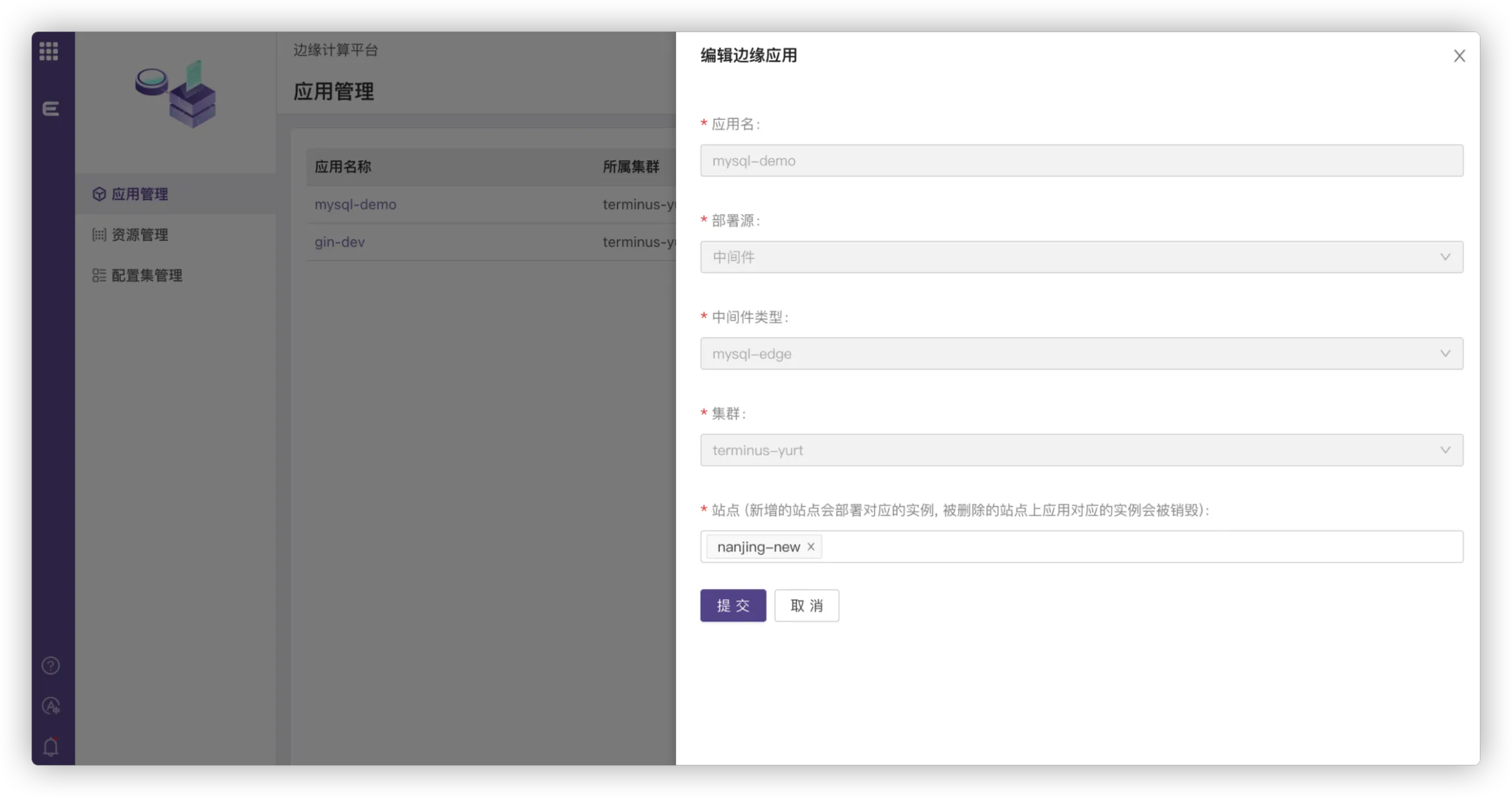Open the app grid launcher icon

pyautogui.click(x=49, y=51)
